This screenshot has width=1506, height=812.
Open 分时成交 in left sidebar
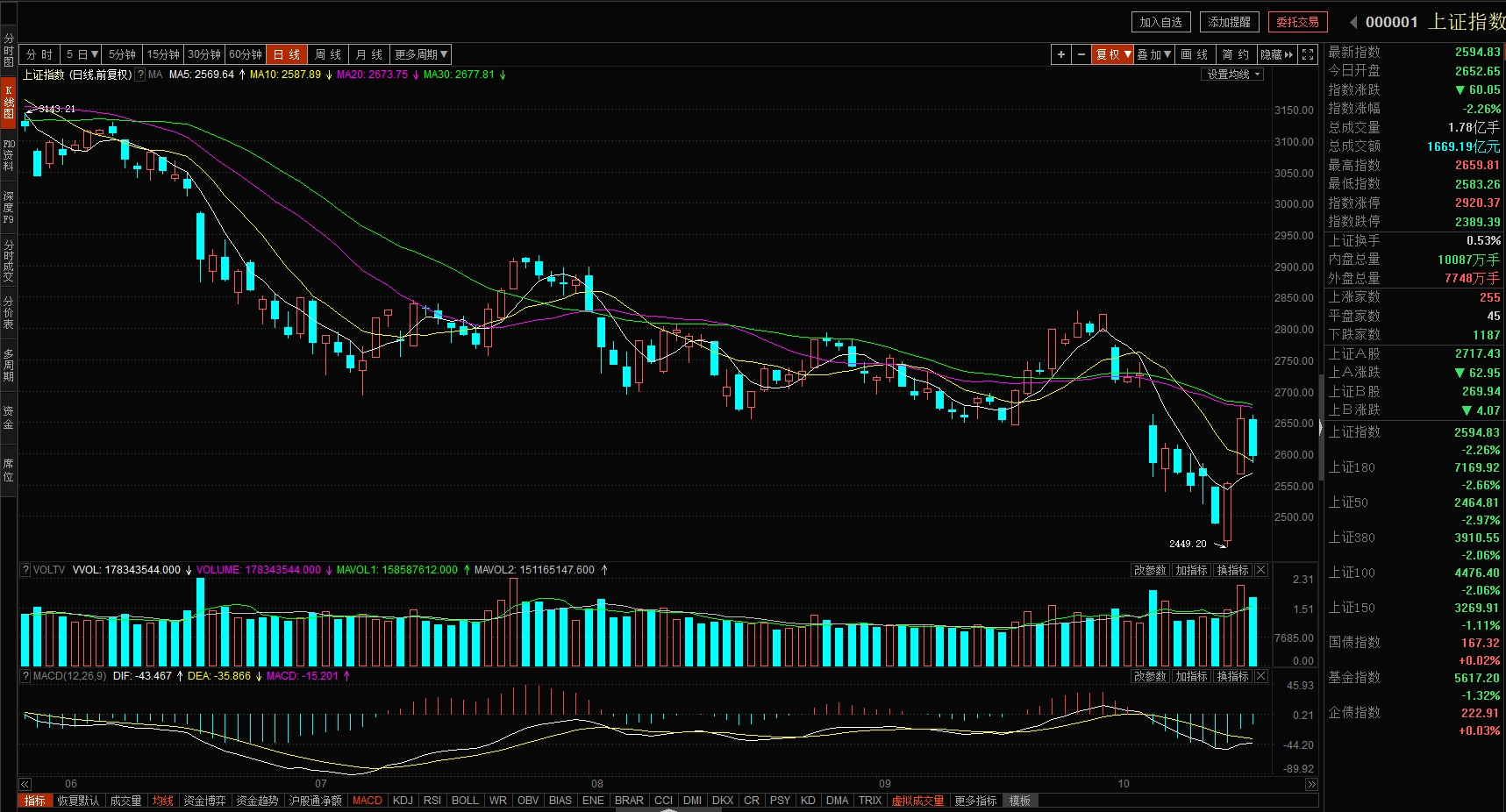[8, 260]
